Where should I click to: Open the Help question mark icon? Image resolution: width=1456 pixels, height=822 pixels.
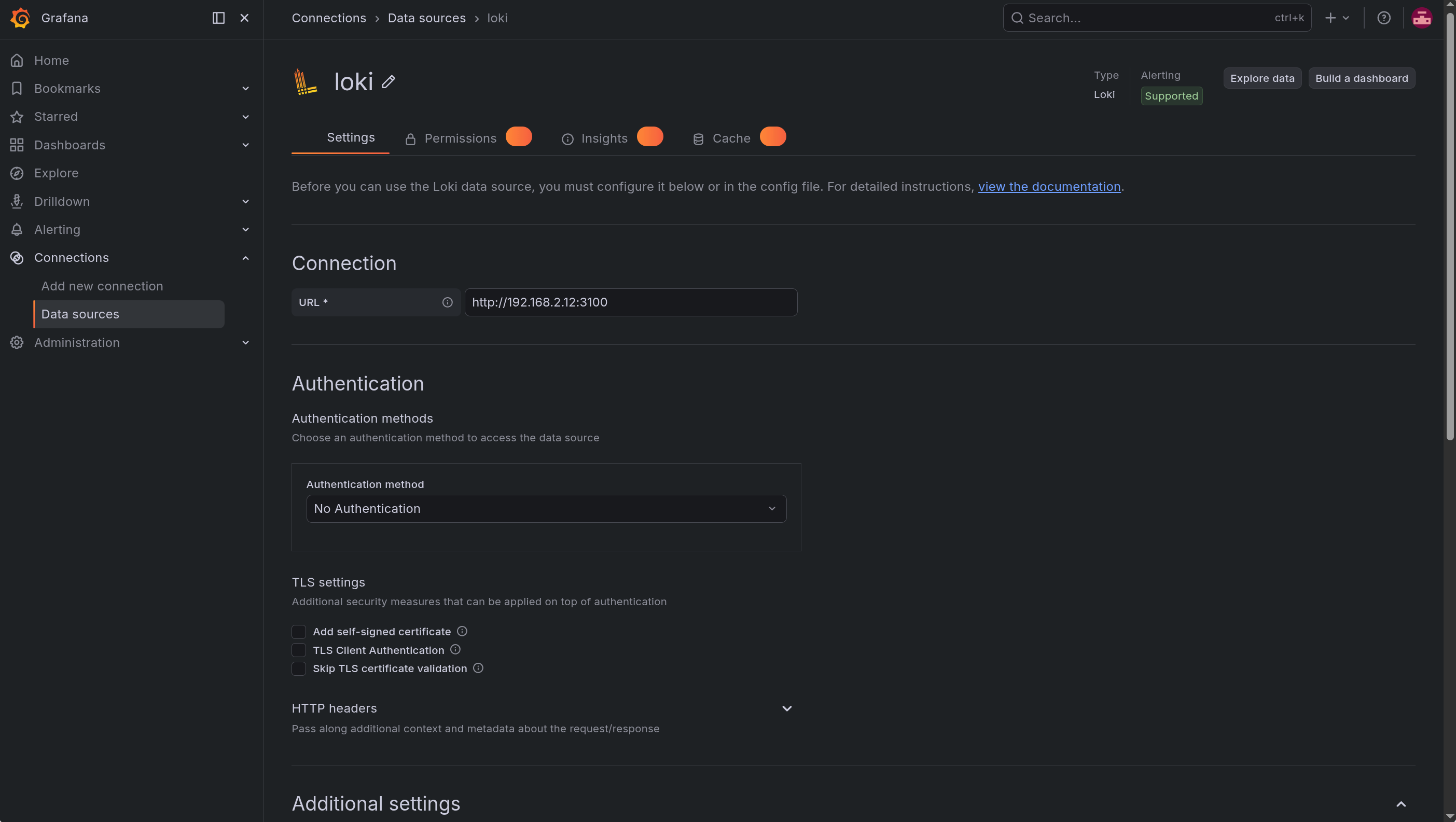pos(1384,18)
